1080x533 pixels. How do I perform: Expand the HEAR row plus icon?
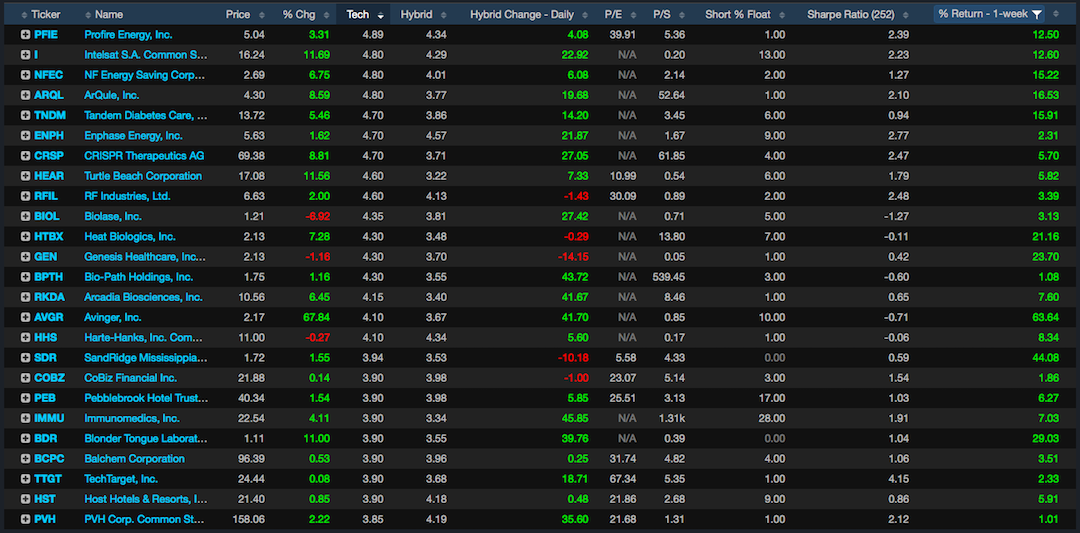[25, 176]
